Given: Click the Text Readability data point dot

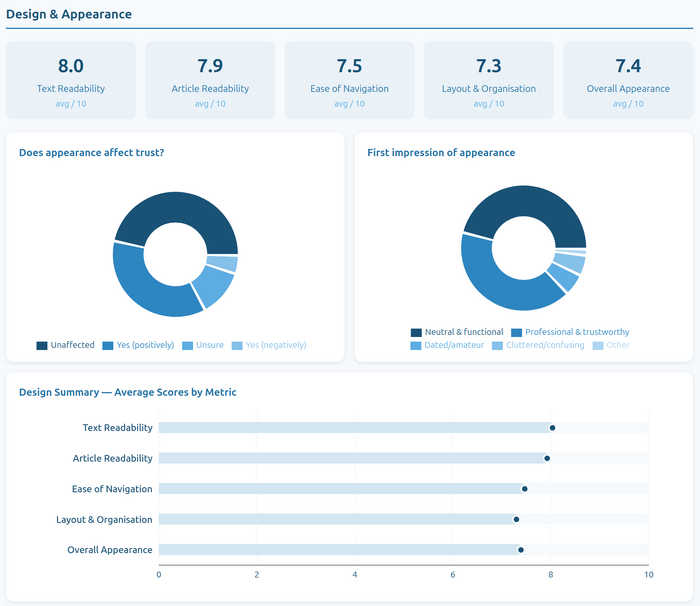Looking at the screenshot, I should [x=552, y=428].
